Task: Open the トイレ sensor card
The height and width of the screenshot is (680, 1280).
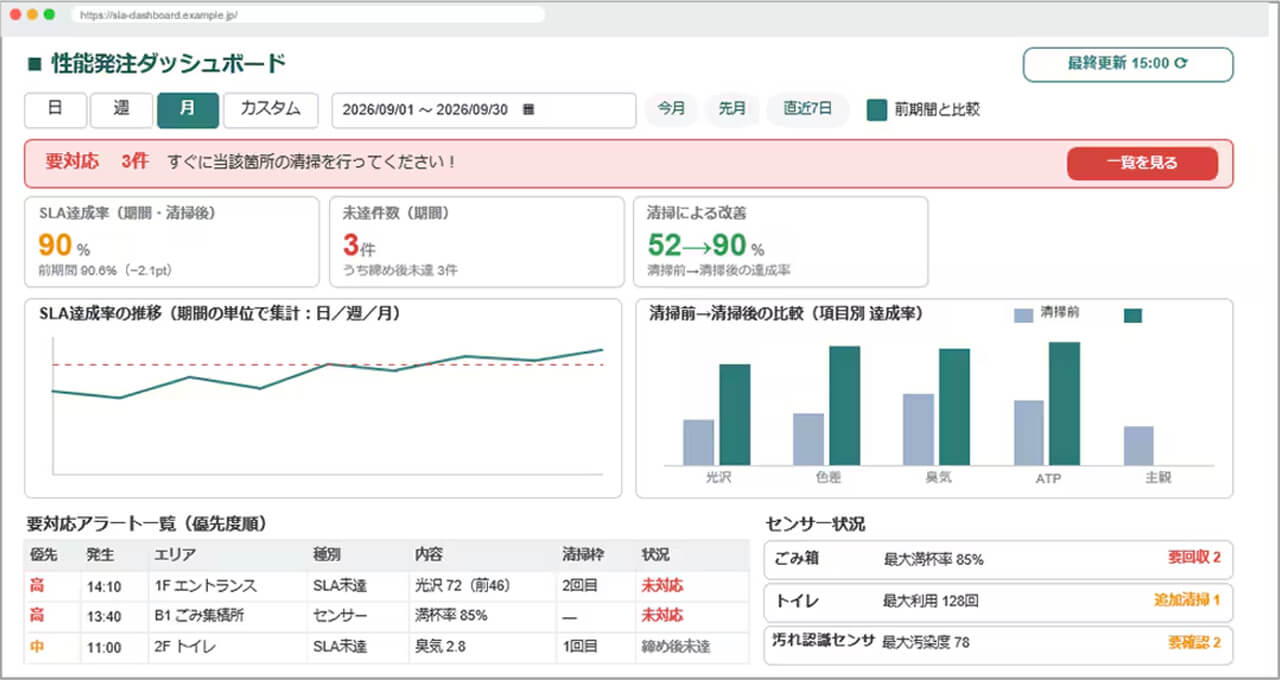Action: coord(998,601)
